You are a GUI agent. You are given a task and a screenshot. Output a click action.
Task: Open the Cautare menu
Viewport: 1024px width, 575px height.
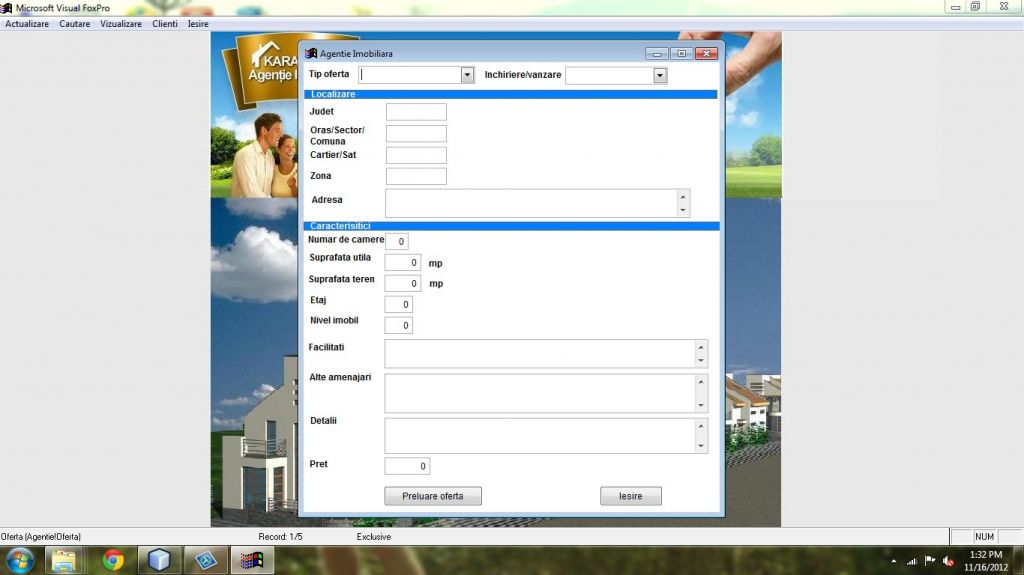[75, 23]
